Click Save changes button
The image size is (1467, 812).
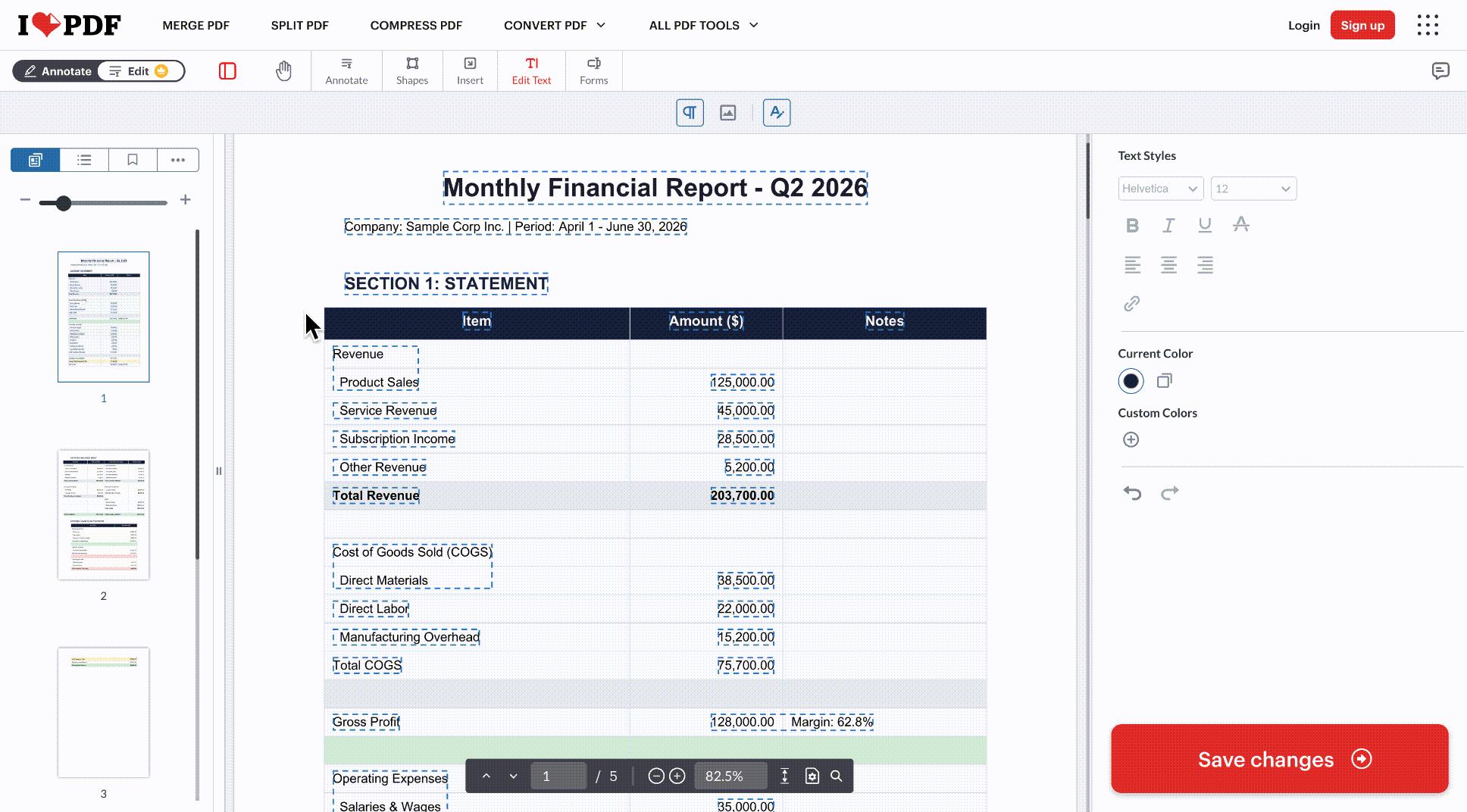1279,759
